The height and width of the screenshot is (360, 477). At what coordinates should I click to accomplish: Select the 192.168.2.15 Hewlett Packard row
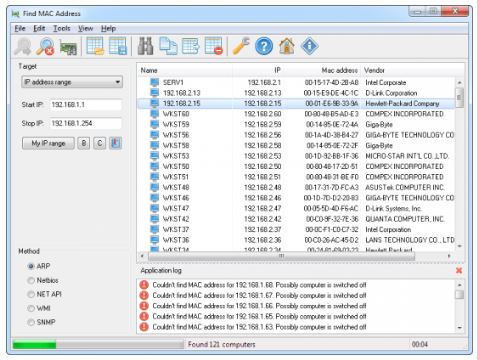pos(296,103)
